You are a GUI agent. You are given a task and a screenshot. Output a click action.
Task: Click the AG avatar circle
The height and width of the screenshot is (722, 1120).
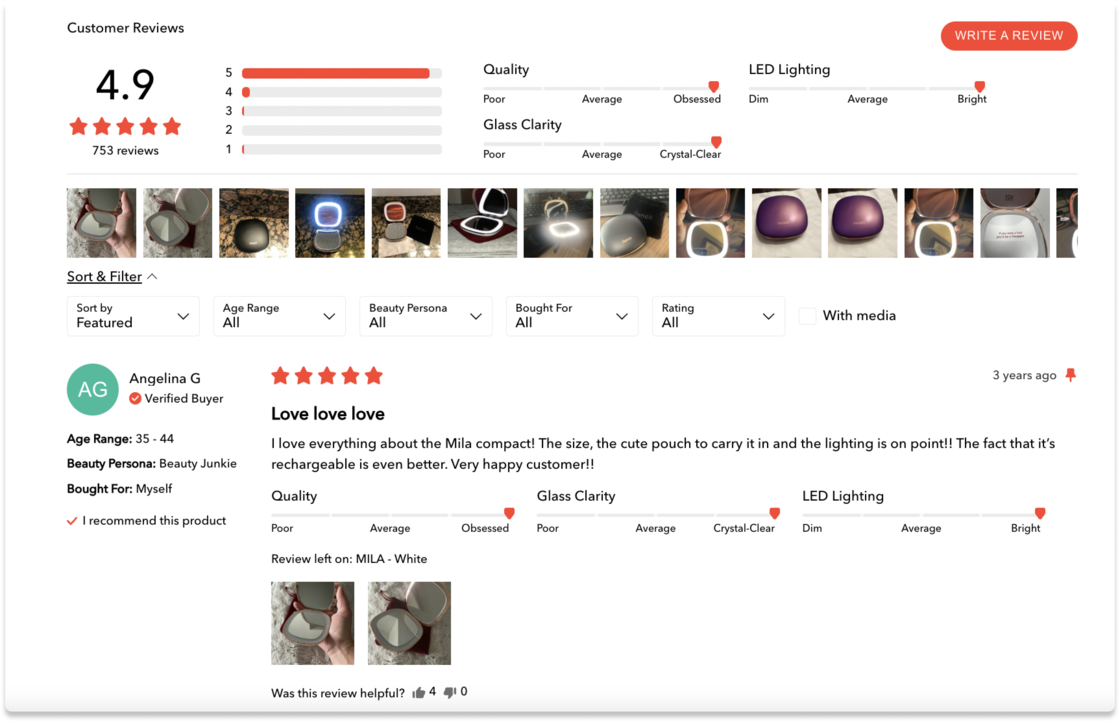93,389
